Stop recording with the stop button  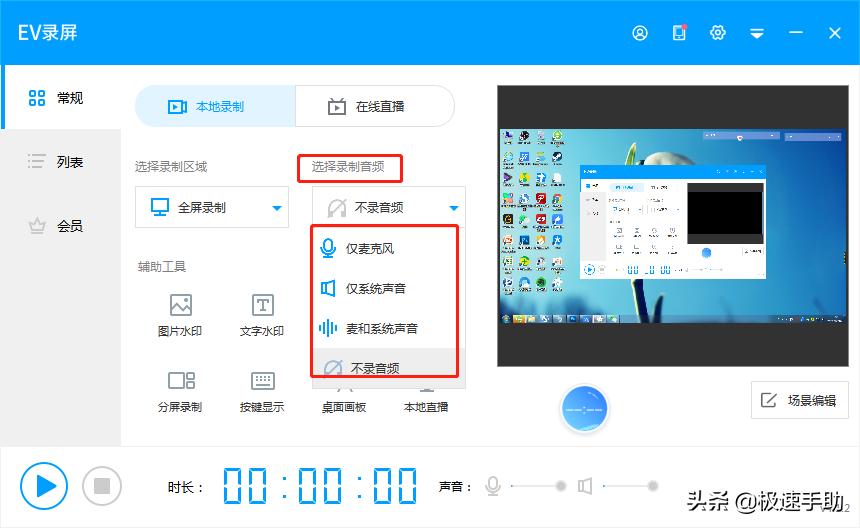coord(101,486)
